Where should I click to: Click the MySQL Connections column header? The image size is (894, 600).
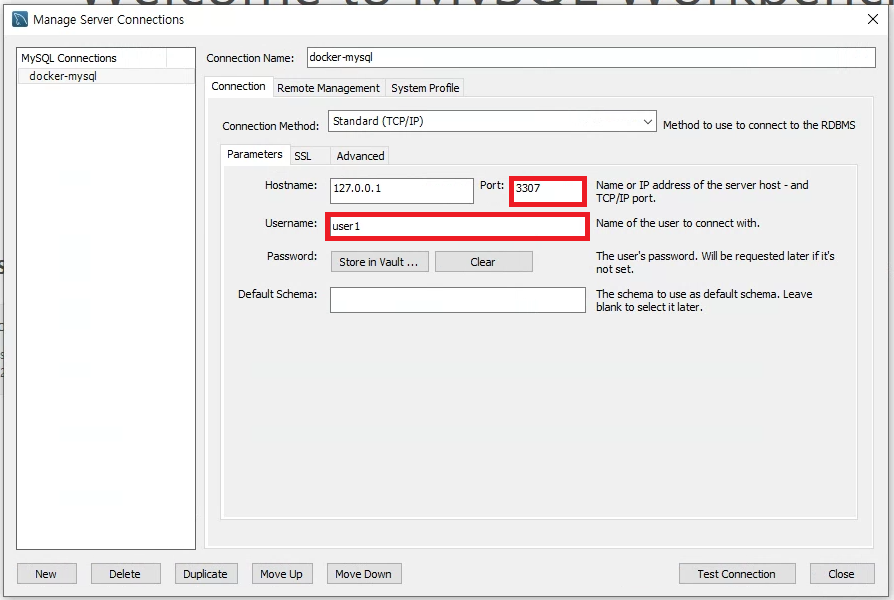point(92,58)
